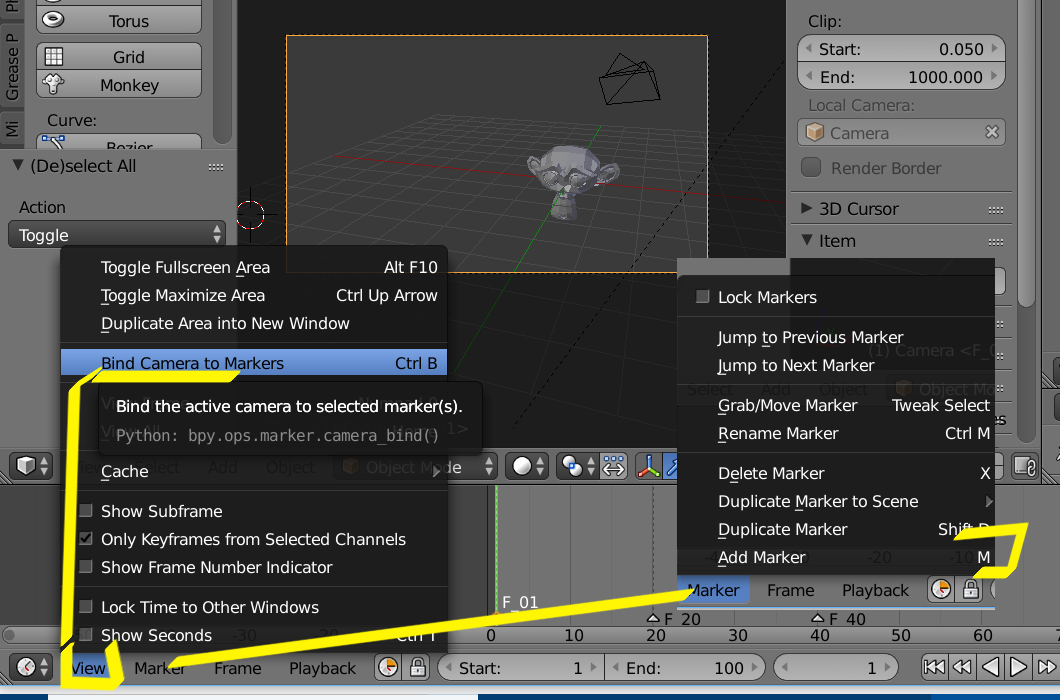
Task: Edit the Start frame field
Action: point(521,668)
